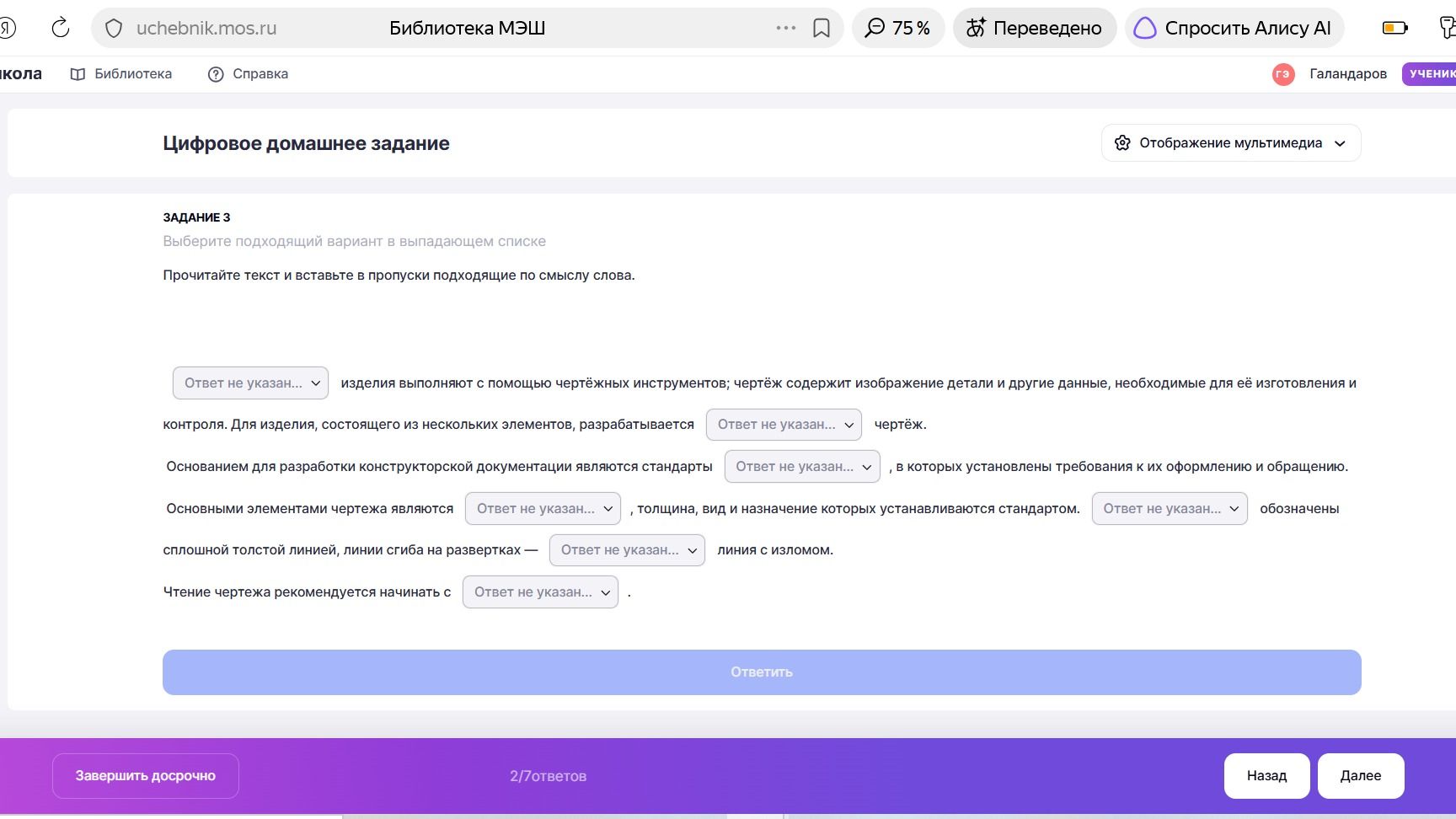Open dropdown before 'линия с изломом'
The width and height of the screenshot is (1456, 819).
(x=627, y=550)
